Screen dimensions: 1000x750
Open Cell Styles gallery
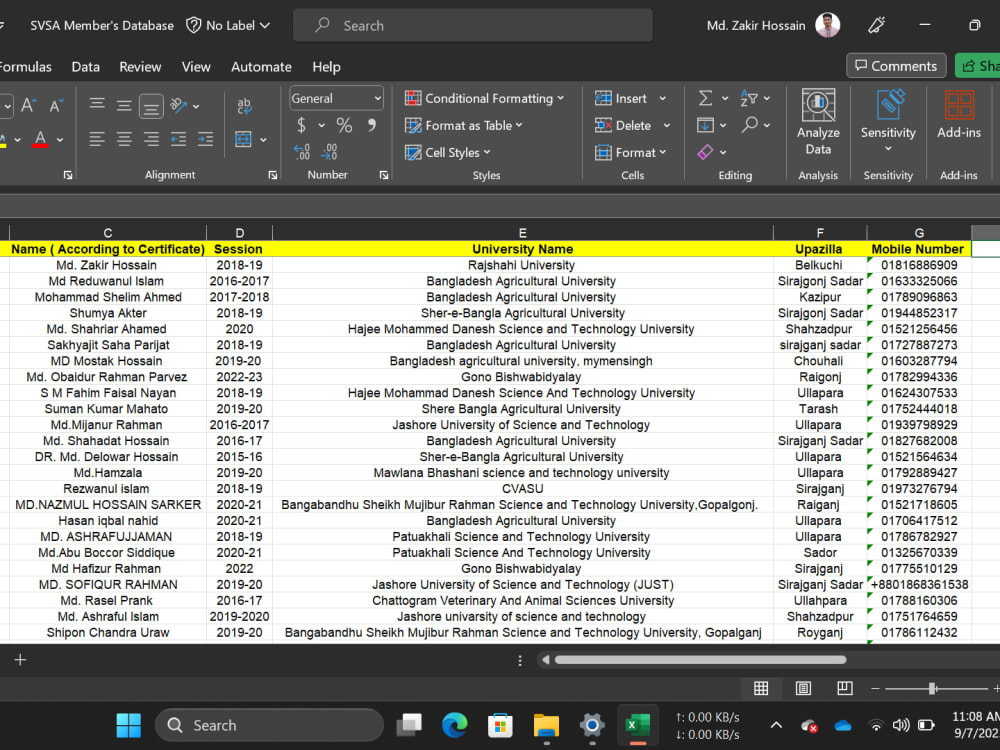click(448, 152)
